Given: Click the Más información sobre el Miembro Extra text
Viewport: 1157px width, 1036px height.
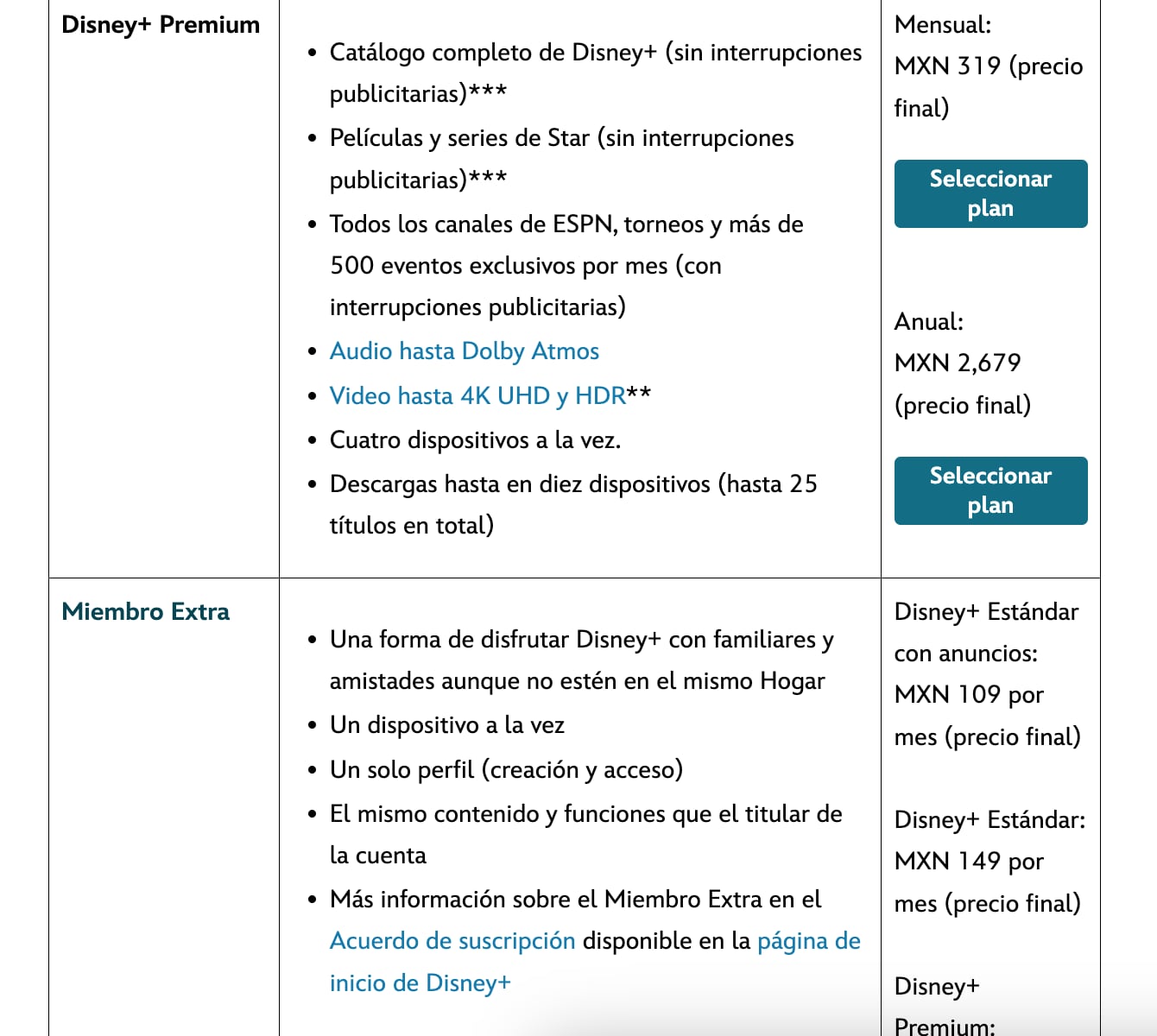Looking at the screenshot, I should click(576, 900).
